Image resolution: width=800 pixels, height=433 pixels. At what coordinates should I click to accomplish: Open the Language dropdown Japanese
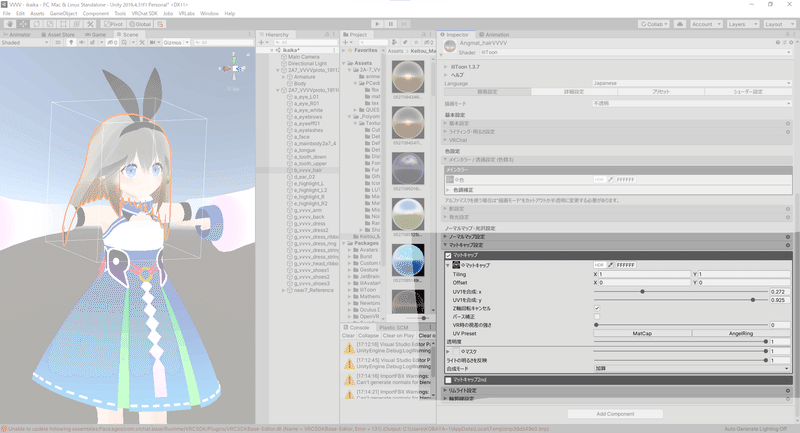click(x=692, y=83)
